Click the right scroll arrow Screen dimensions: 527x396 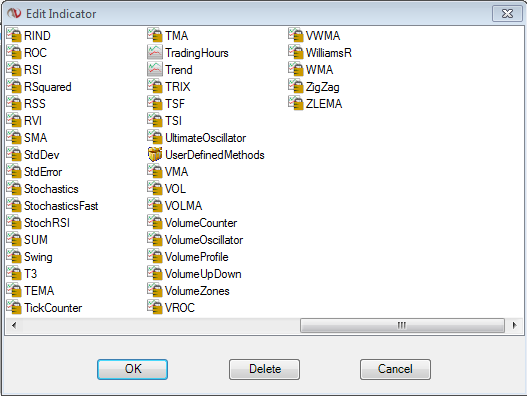click(x=514, y=325)
